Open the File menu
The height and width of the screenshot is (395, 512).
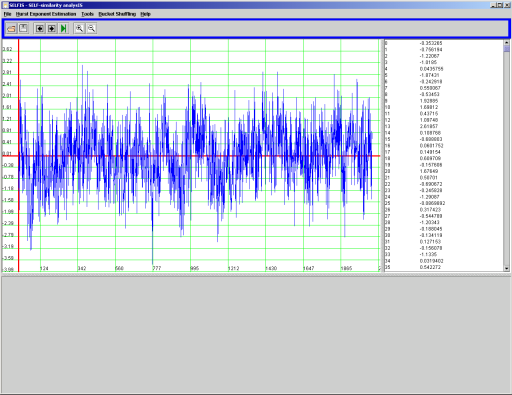click(7, 14)
